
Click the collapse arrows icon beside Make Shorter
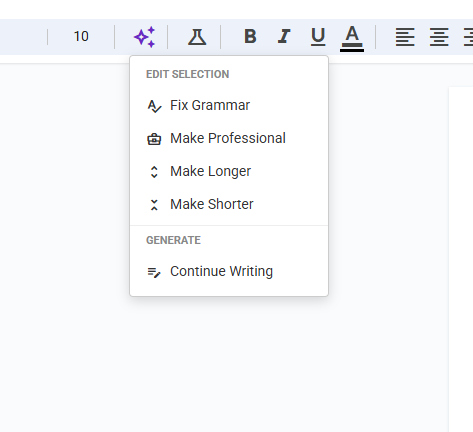[154, 205]
